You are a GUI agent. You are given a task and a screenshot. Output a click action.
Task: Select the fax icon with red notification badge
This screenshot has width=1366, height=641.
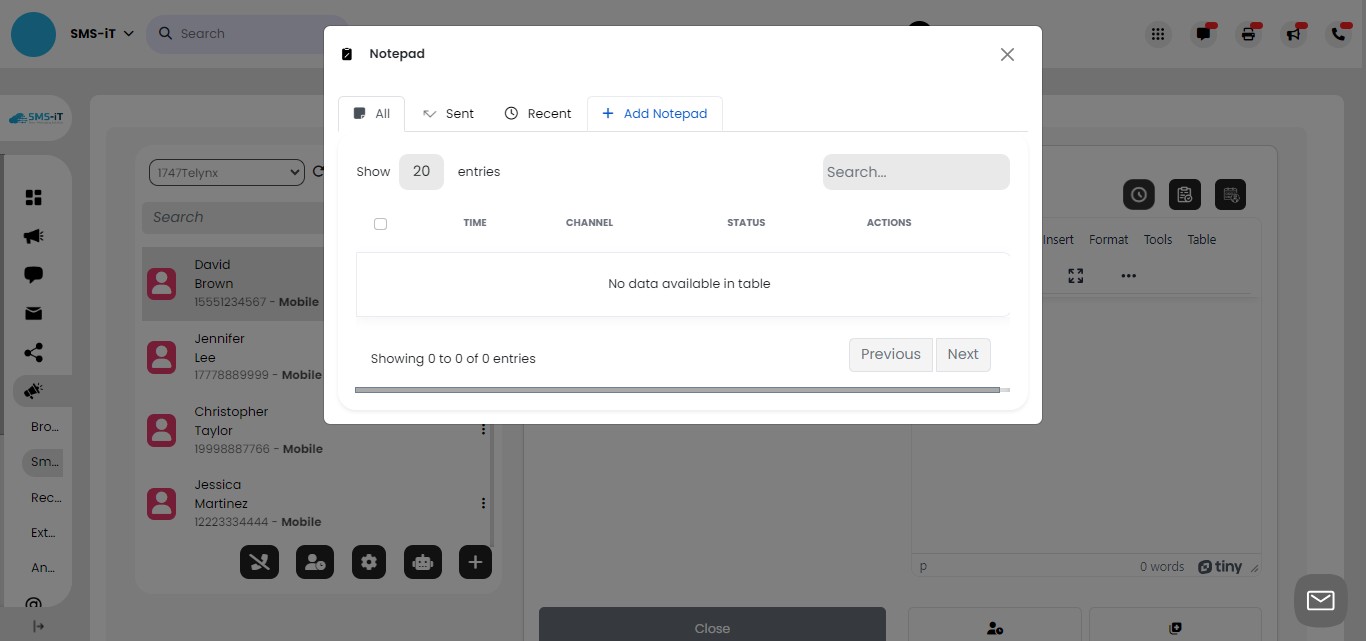click(x=1248, y=33)
